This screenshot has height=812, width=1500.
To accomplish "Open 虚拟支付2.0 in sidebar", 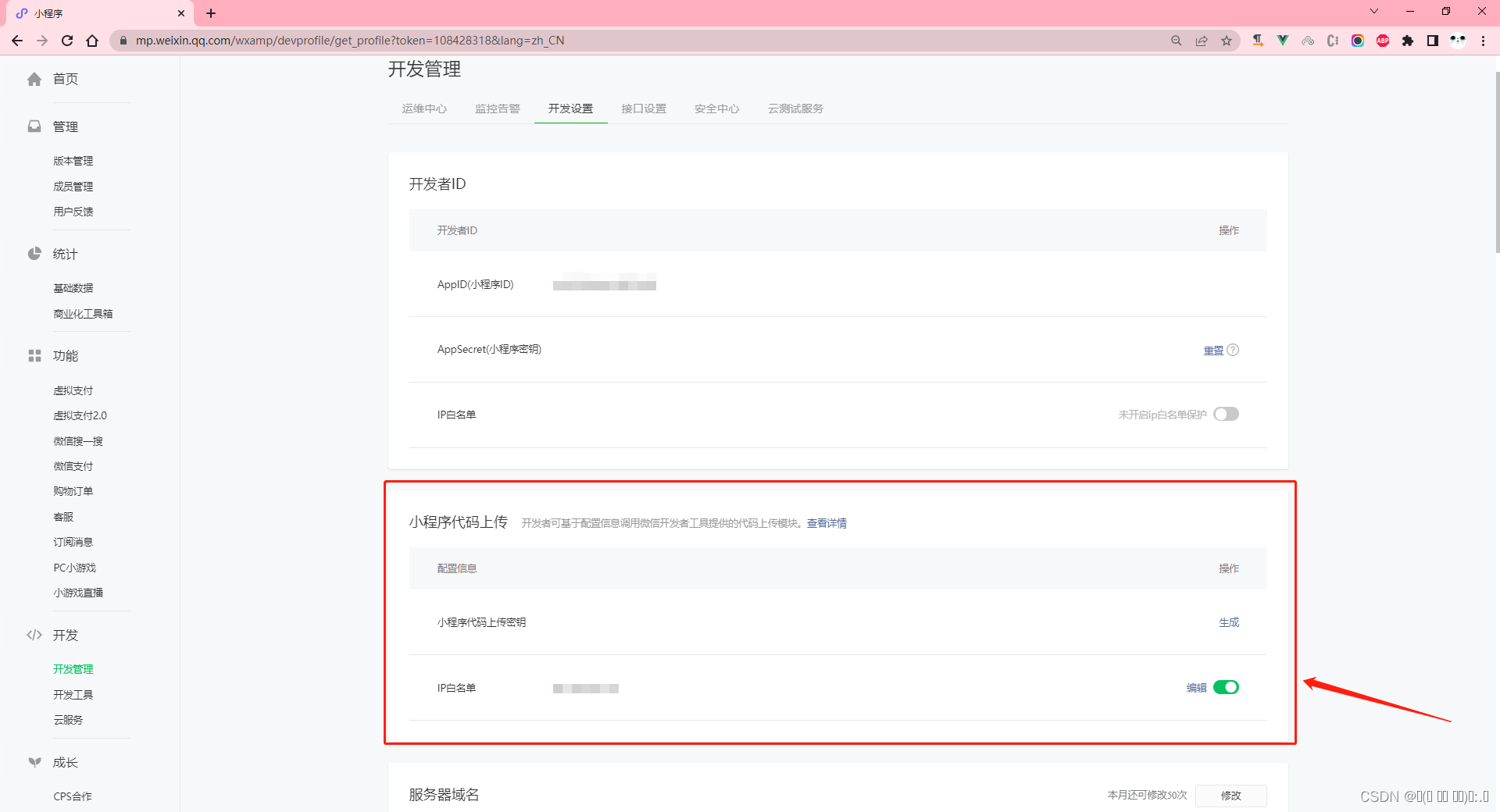I will tap(80, 415).
